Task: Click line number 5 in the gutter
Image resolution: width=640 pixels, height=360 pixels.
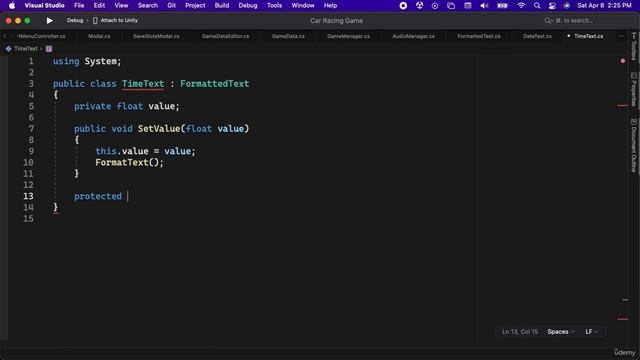Action: click(x=31, y=106)
